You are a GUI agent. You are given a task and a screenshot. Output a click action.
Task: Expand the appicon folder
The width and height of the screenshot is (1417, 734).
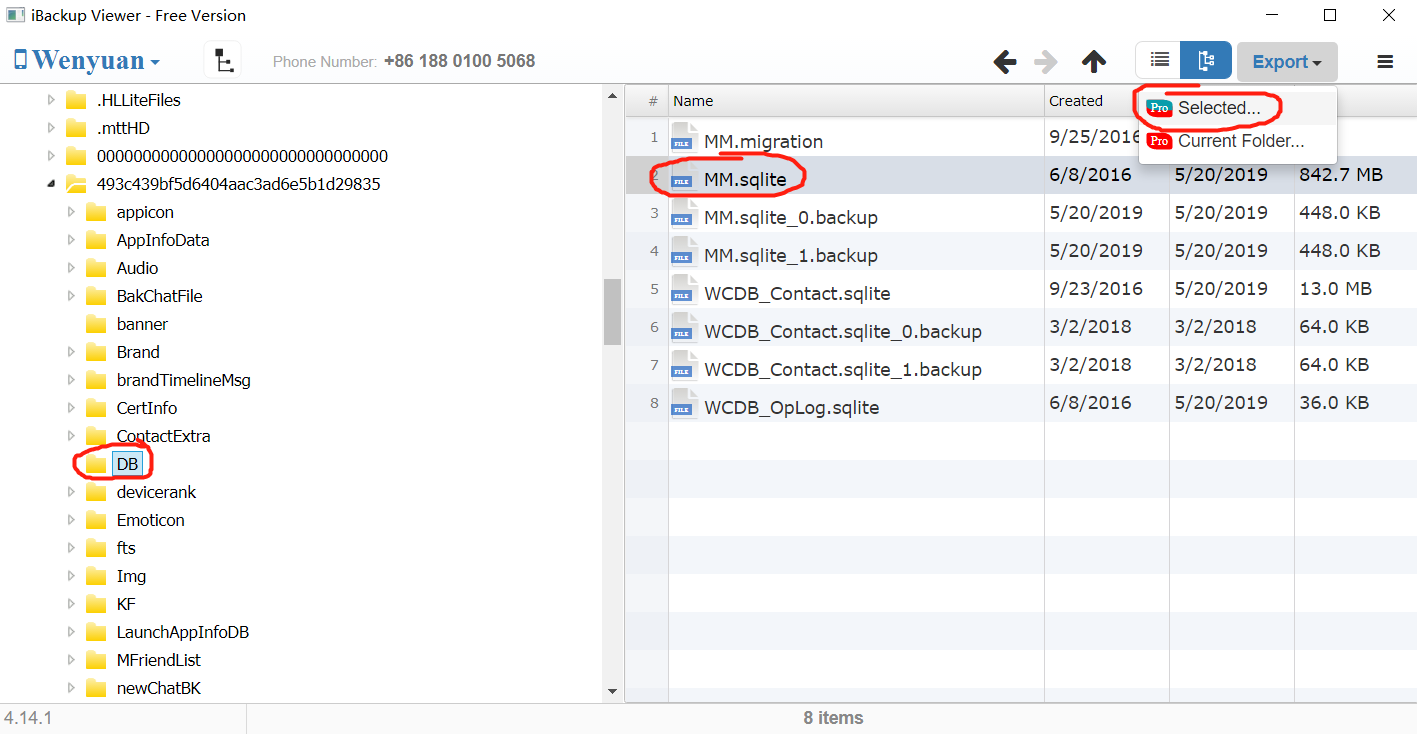click(x=71, y=212)
